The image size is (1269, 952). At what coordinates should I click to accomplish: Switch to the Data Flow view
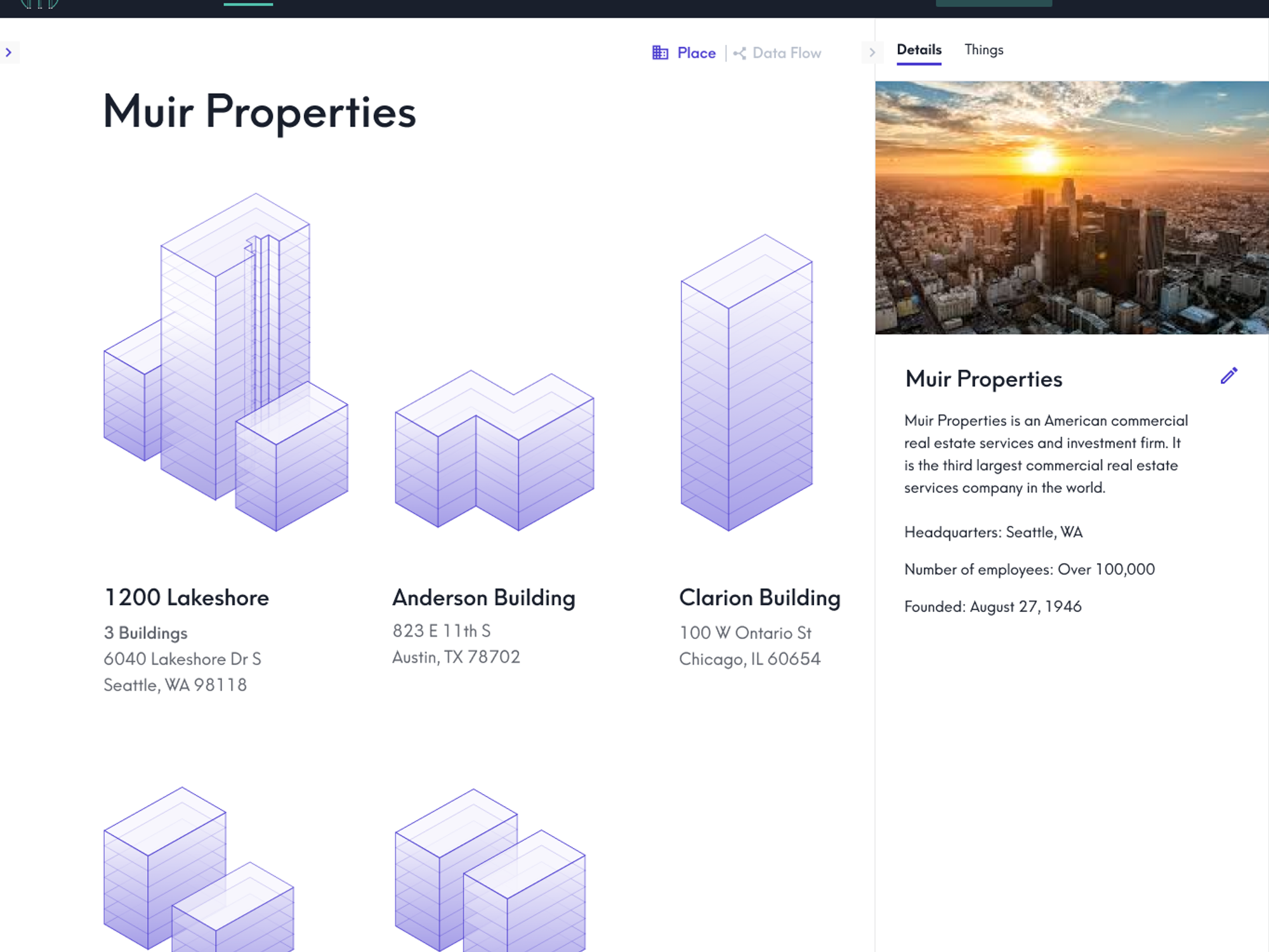point(786,53)
